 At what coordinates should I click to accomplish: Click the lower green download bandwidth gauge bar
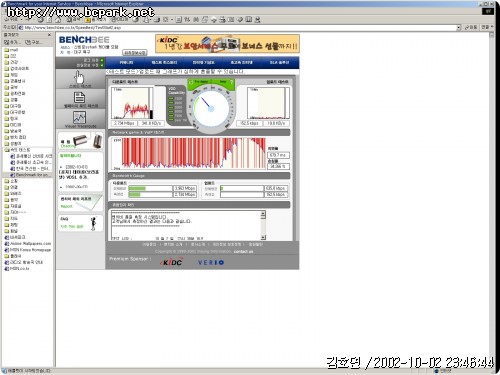[x=150, y=194]
